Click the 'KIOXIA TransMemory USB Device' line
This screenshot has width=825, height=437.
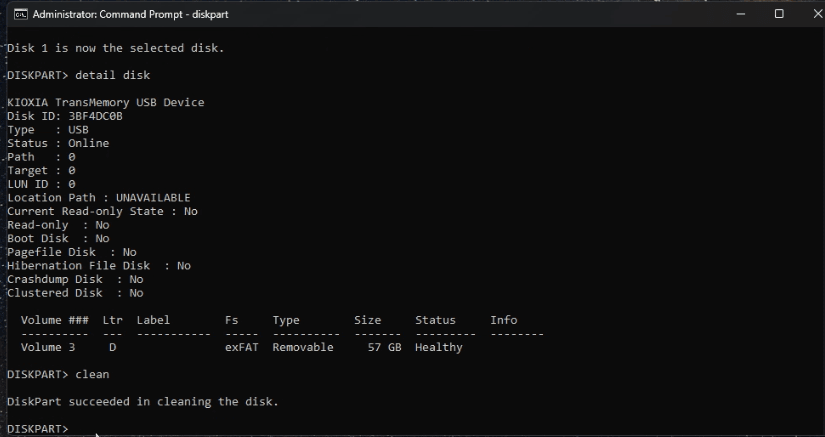pyautogui.click(x=106, y=102)
